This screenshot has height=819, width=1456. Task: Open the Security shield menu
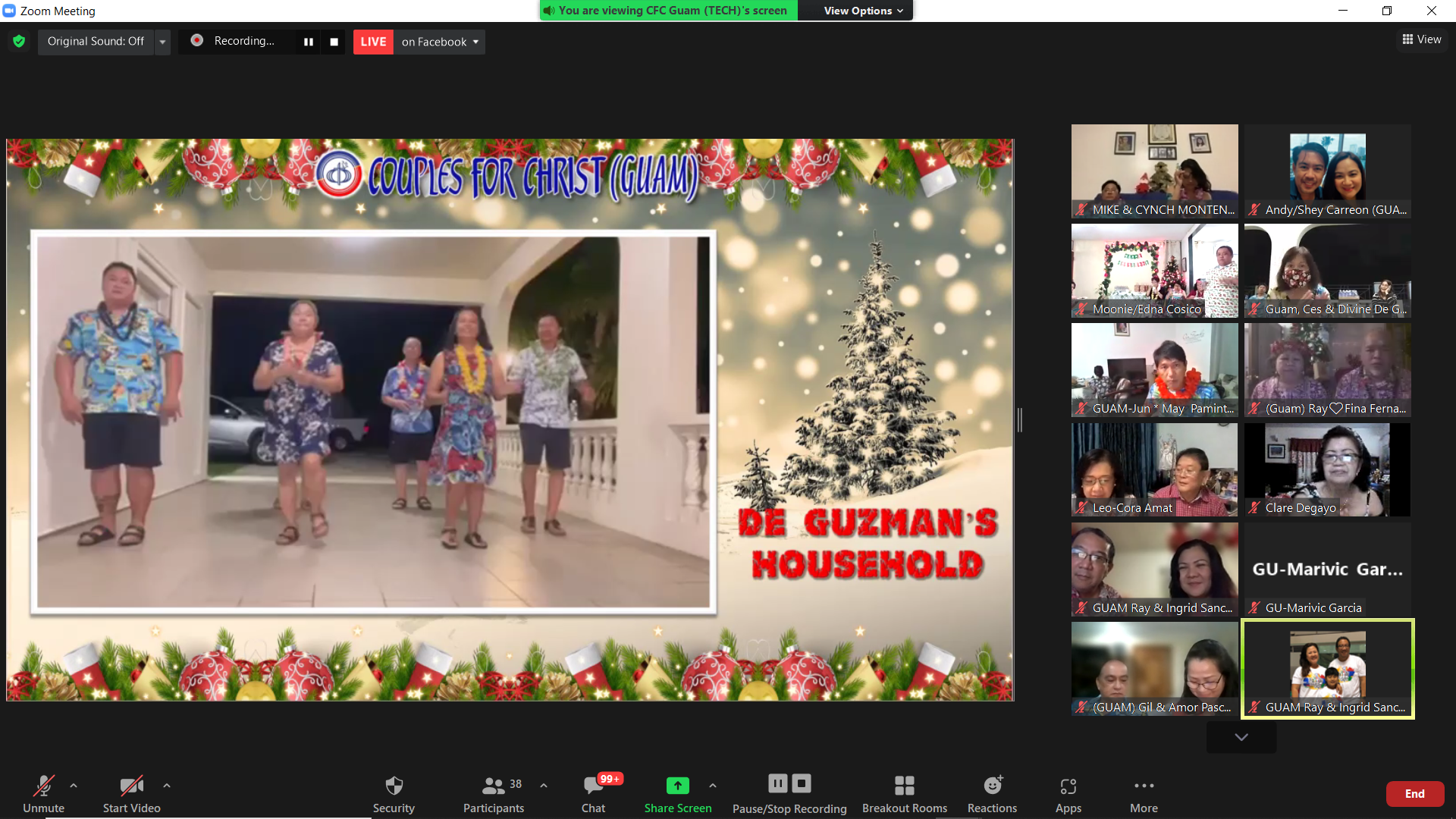pos(394,793)
